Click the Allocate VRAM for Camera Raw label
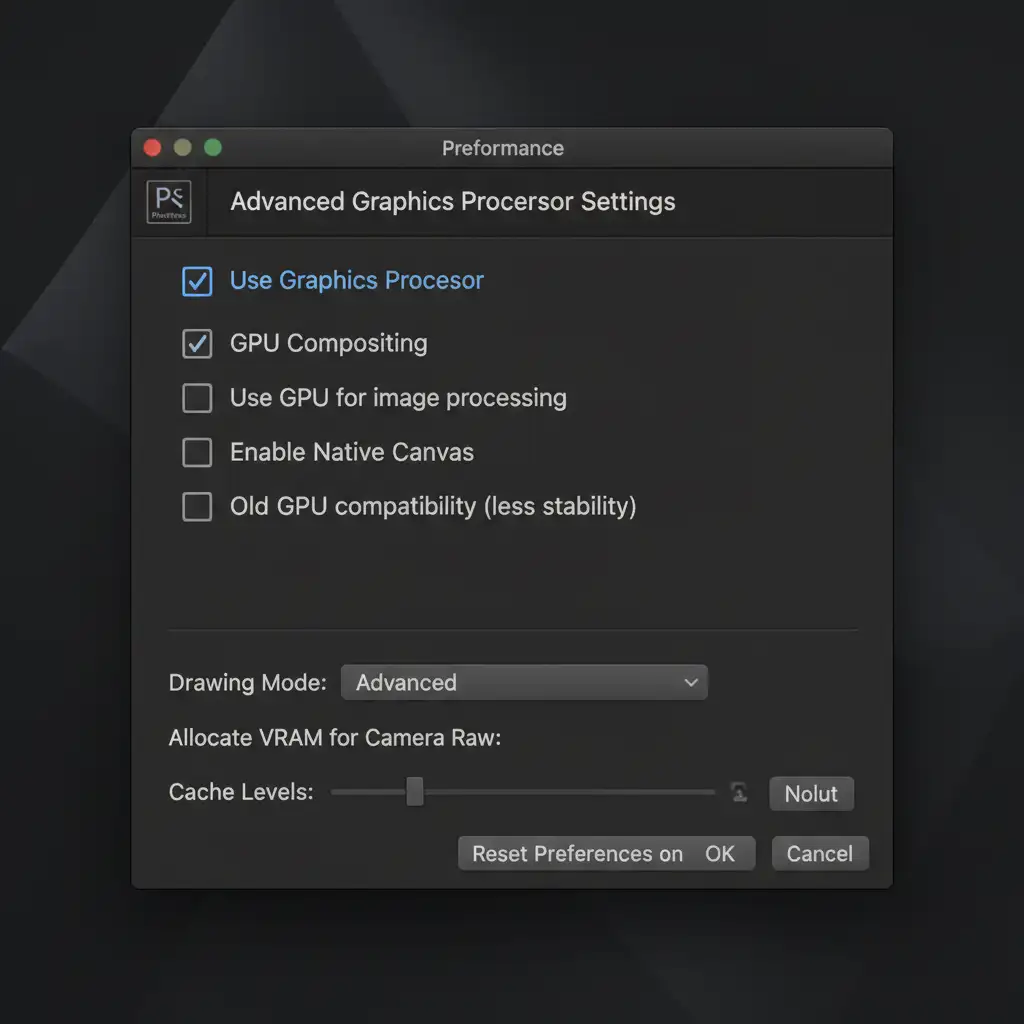 click(x=335, y=738)
